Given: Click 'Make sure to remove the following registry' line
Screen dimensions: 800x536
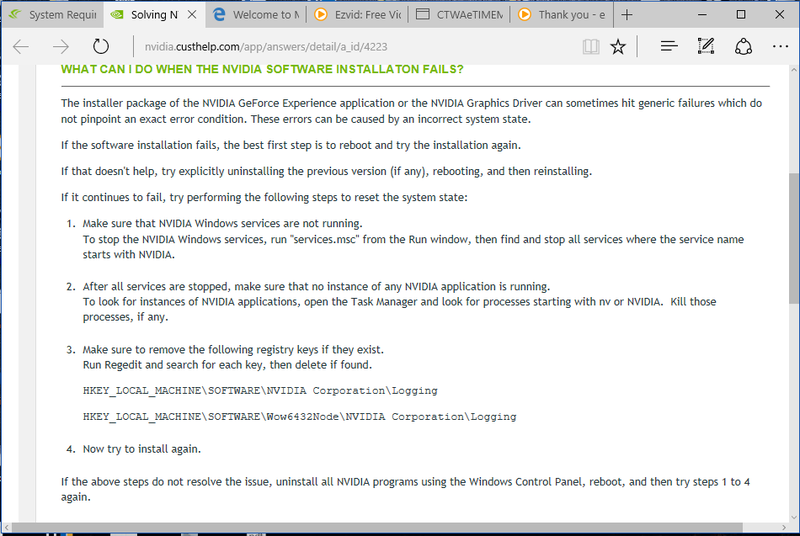Looking at the screenshot, I should (233, 349).
